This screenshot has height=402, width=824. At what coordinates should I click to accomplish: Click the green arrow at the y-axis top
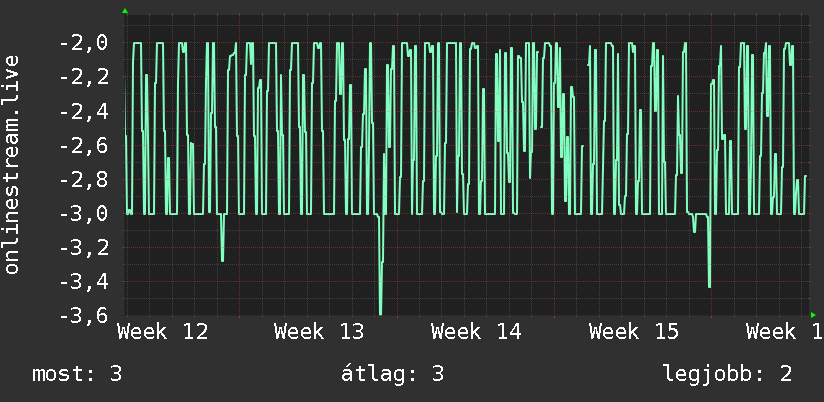[x=125, y=11]
